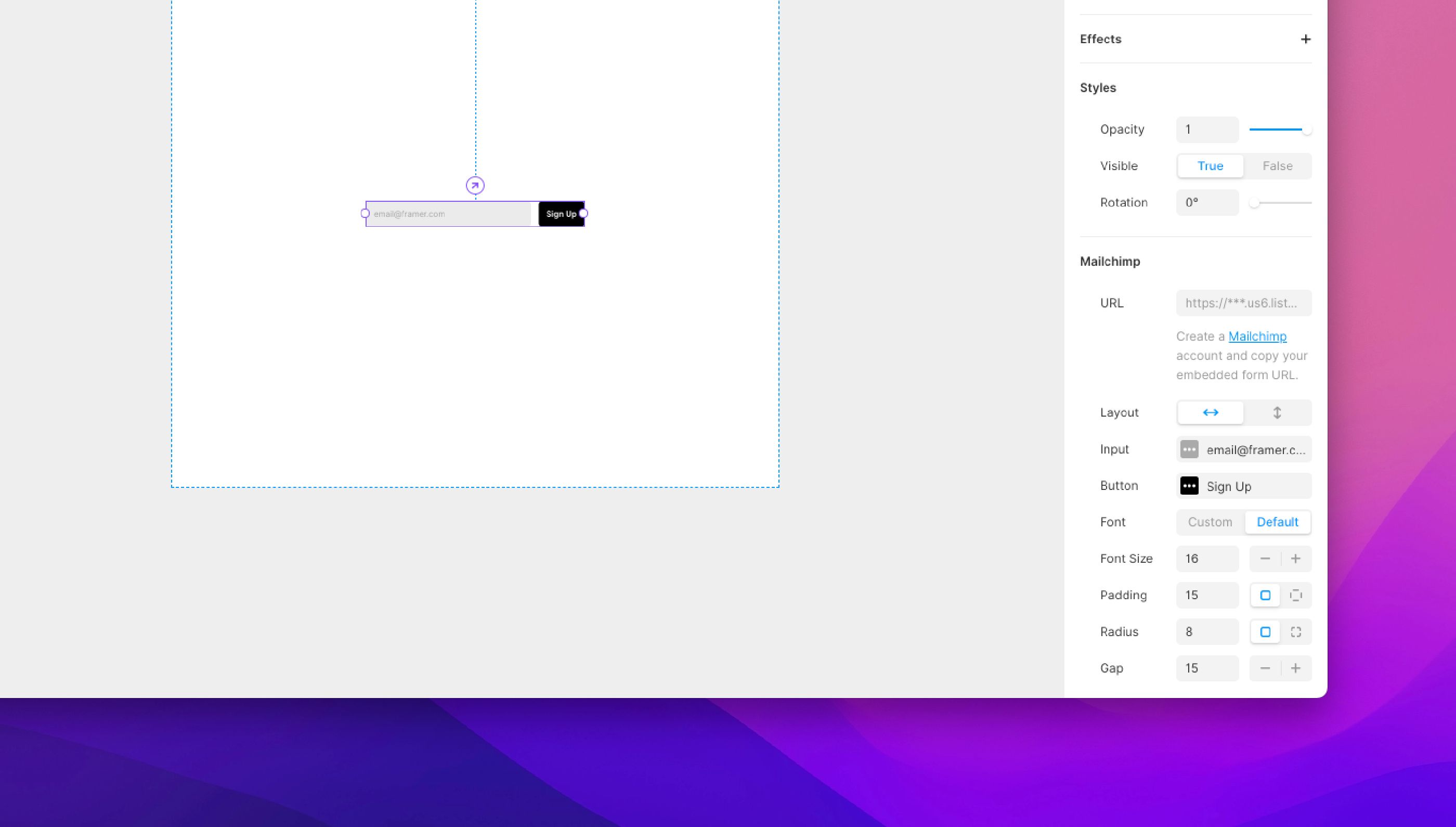Image resolution: width=1456 pixels, height=827 pixels.
Task: Choose per-side padding icon
Action: (1296, 595)
